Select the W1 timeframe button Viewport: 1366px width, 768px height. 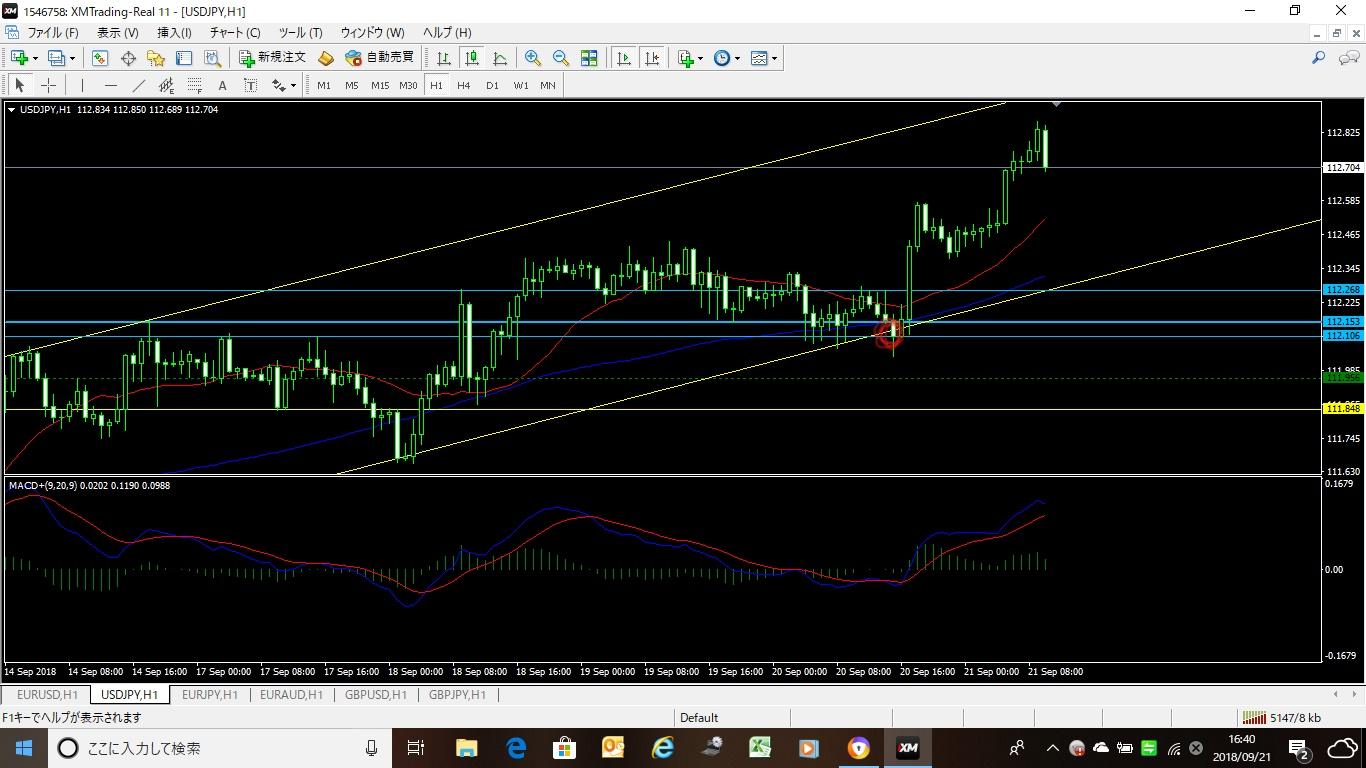(x=521, y=85)
